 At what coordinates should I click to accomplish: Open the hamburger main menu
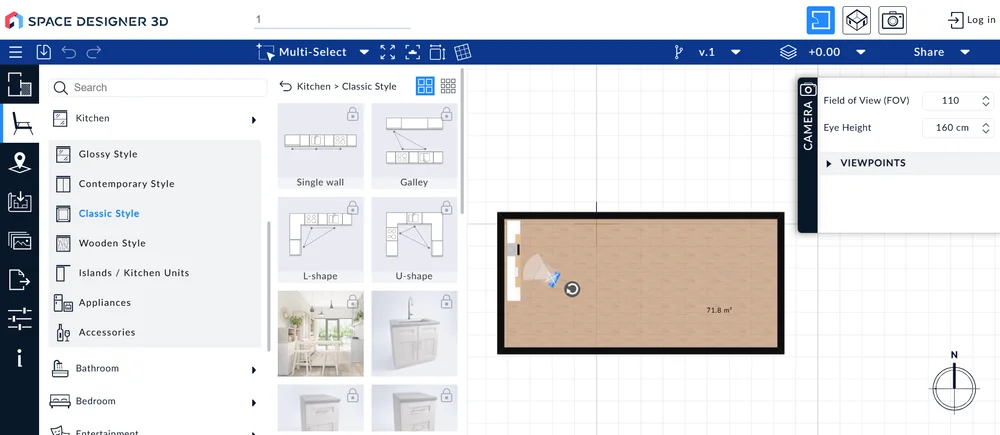click(x=15, y=52)
